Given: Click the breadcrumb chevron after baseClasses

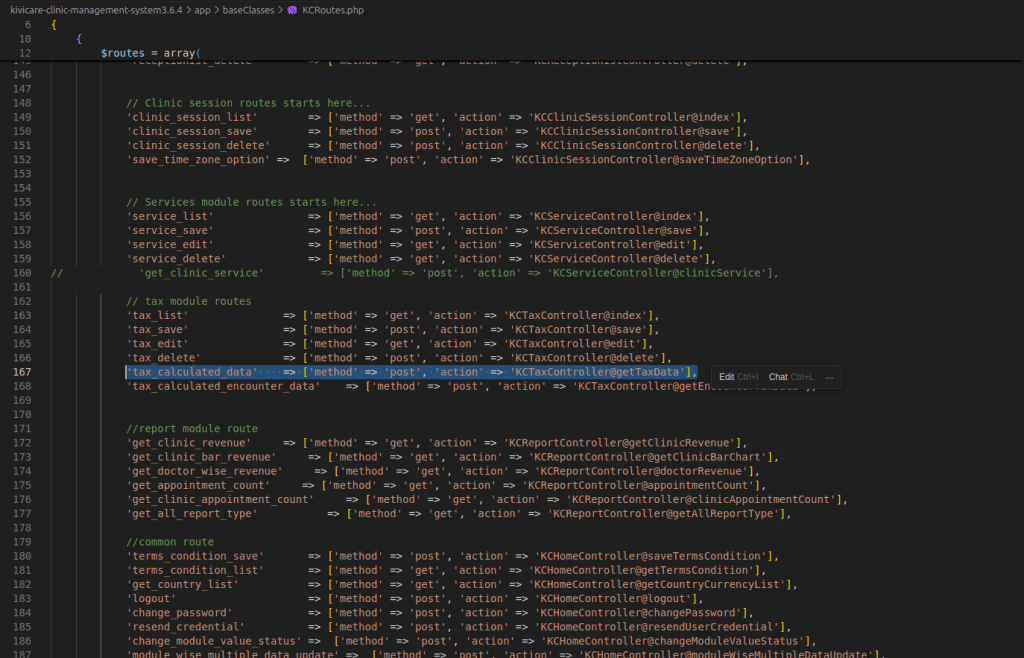Looking at the screenshot, I should coord(279,9).
